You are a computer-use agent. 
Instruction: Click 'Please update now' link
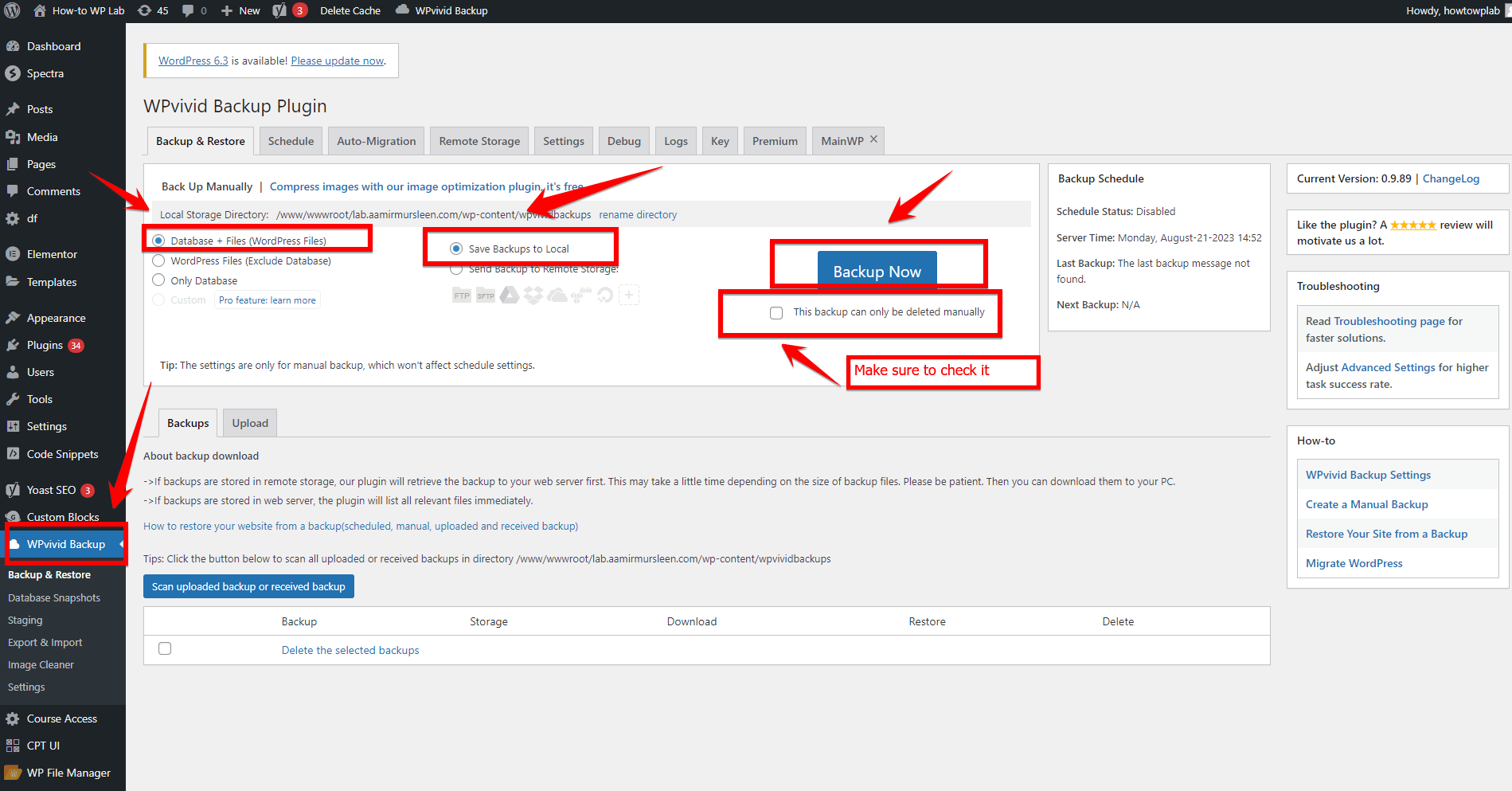[x=338, y=61]
